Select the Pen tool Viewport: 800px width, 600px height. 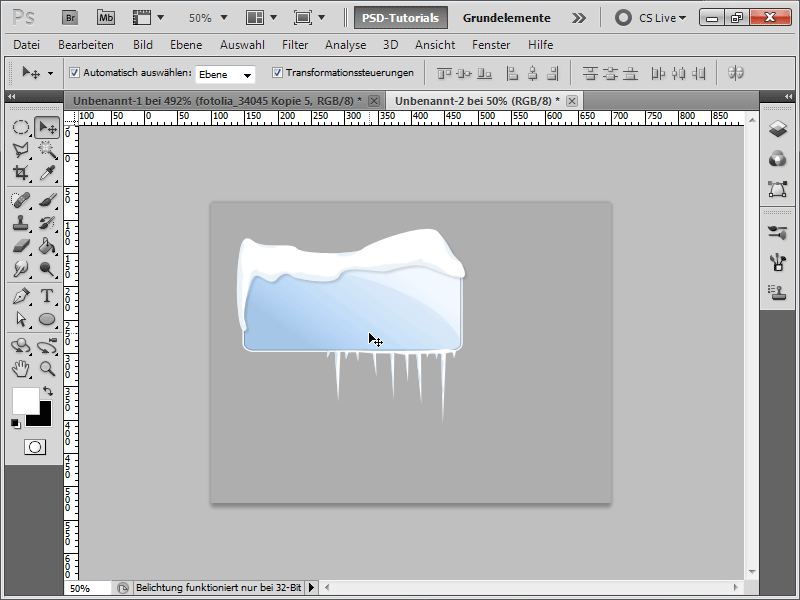[20, 296]
